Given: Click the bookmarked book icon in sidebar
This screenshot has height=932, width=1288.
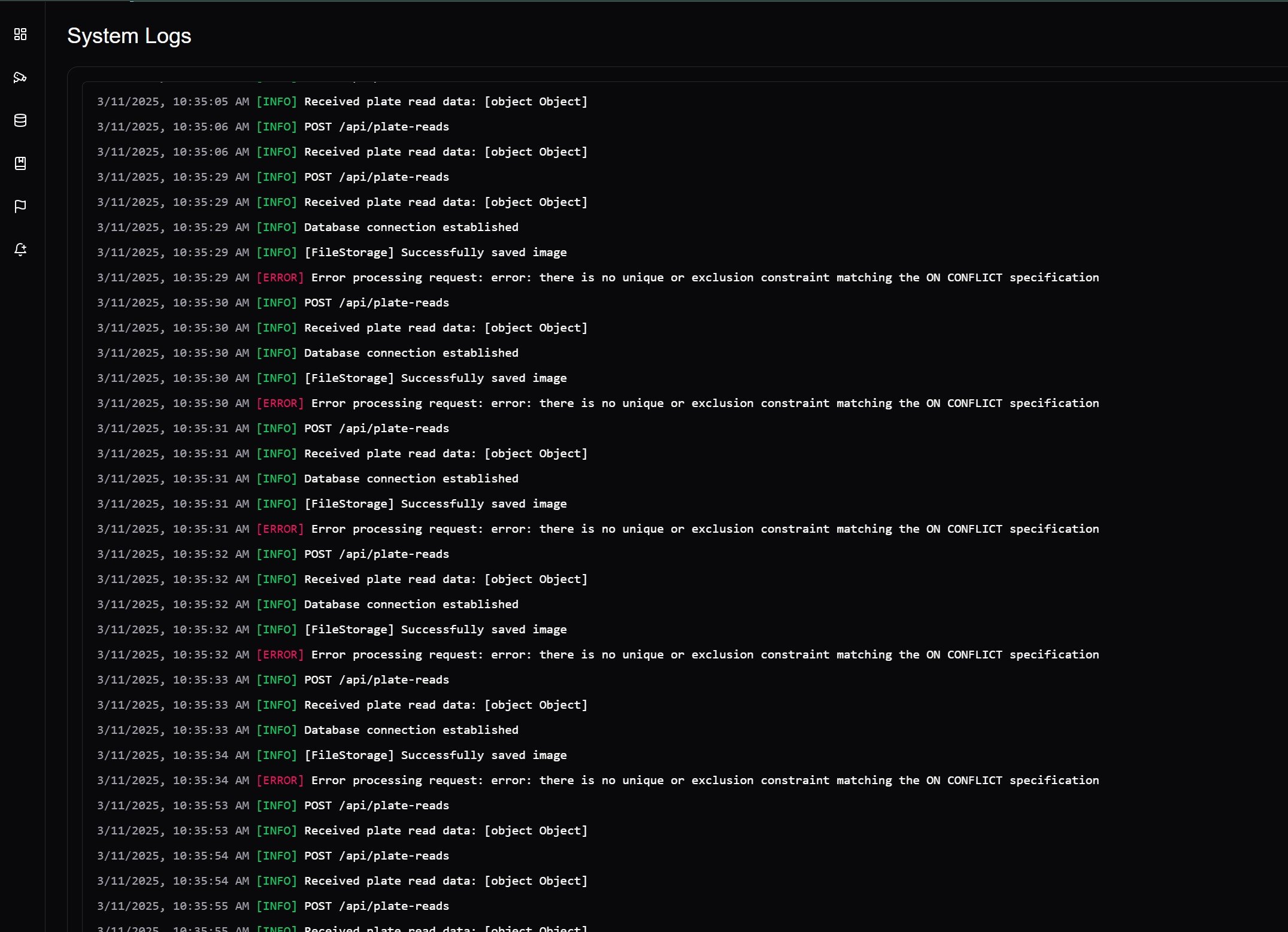Looking at the screenshot, I should (x=20, y=163).
